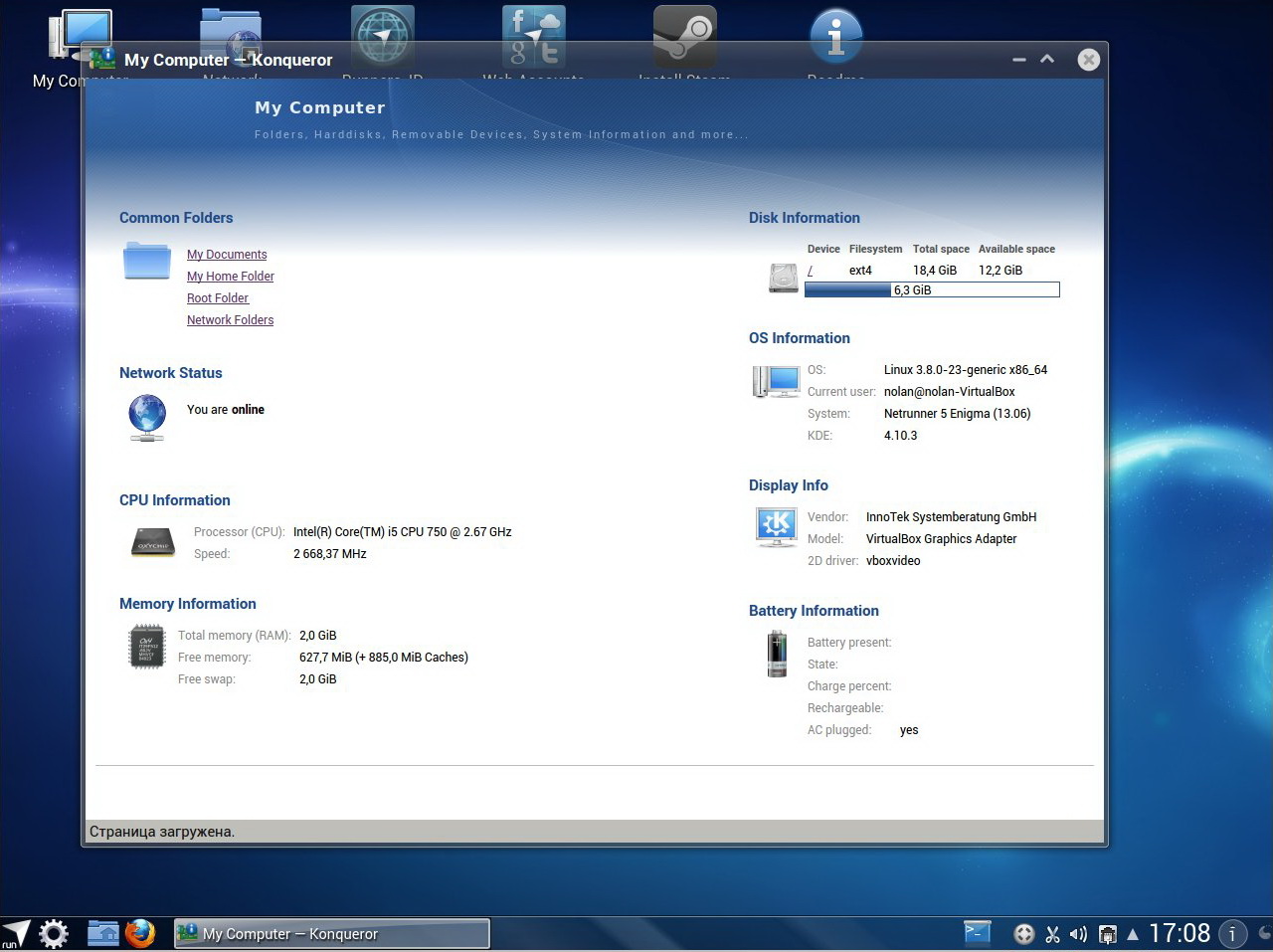Maximize the Konqueror window

coord(1047,59)
